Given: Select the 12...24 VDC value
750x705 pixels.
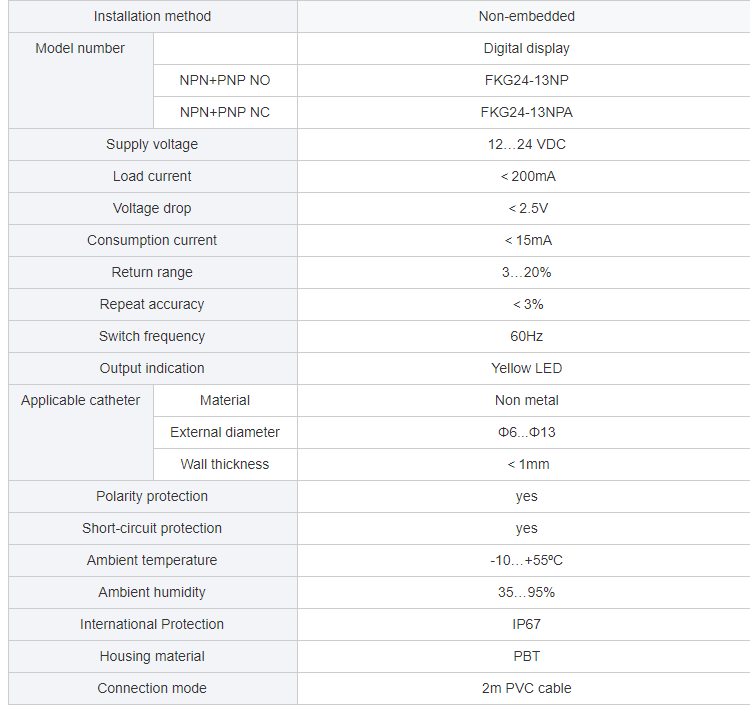Looking at the screenshot, I should point(526,144).
